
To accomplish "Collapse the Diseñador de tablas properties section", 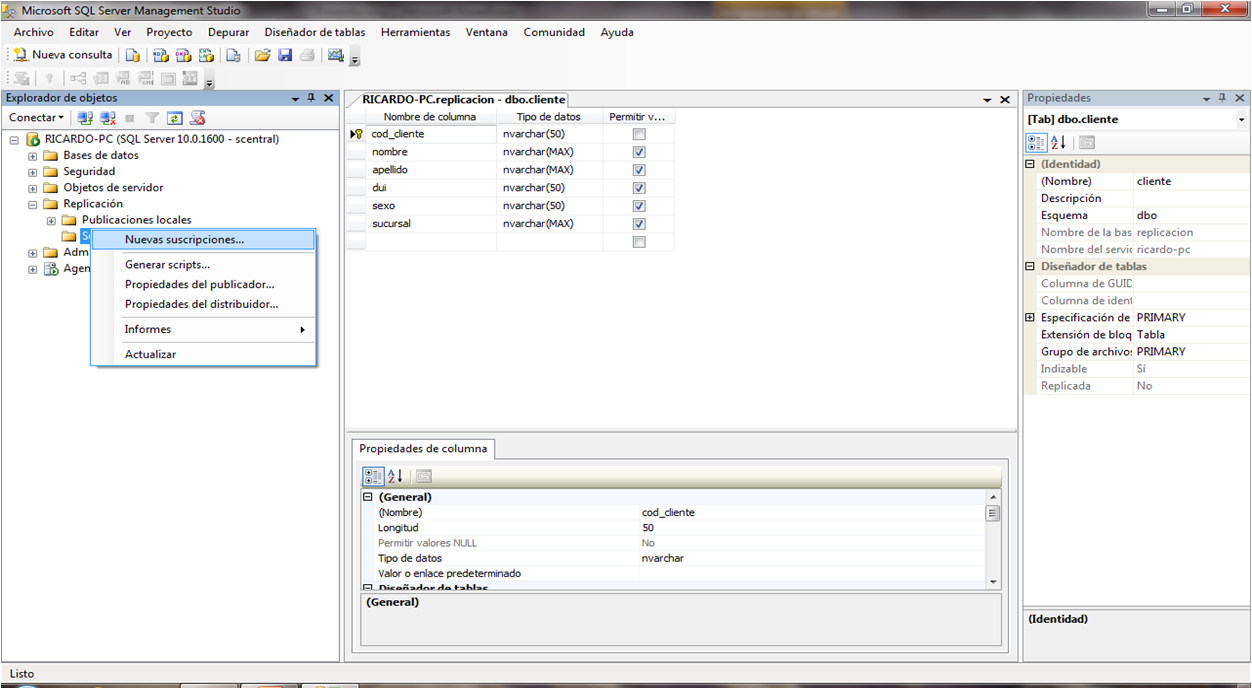I will (x=1031, y=267).
